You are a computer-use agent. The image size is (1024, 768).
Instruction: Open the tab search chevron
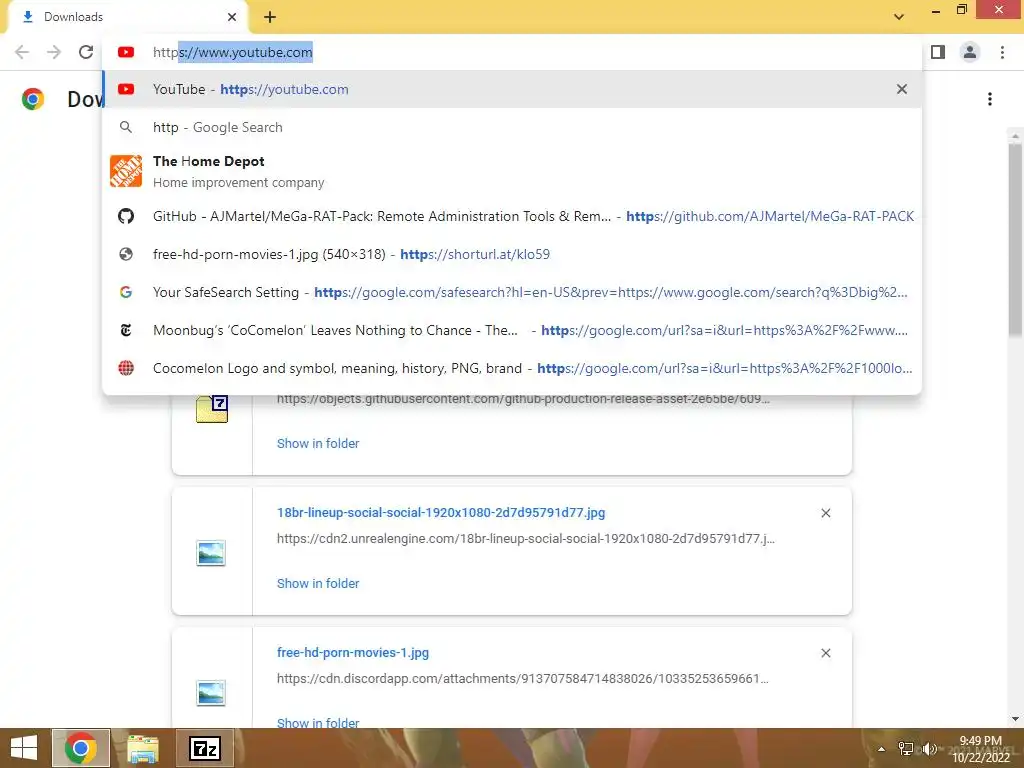(899, 17)
